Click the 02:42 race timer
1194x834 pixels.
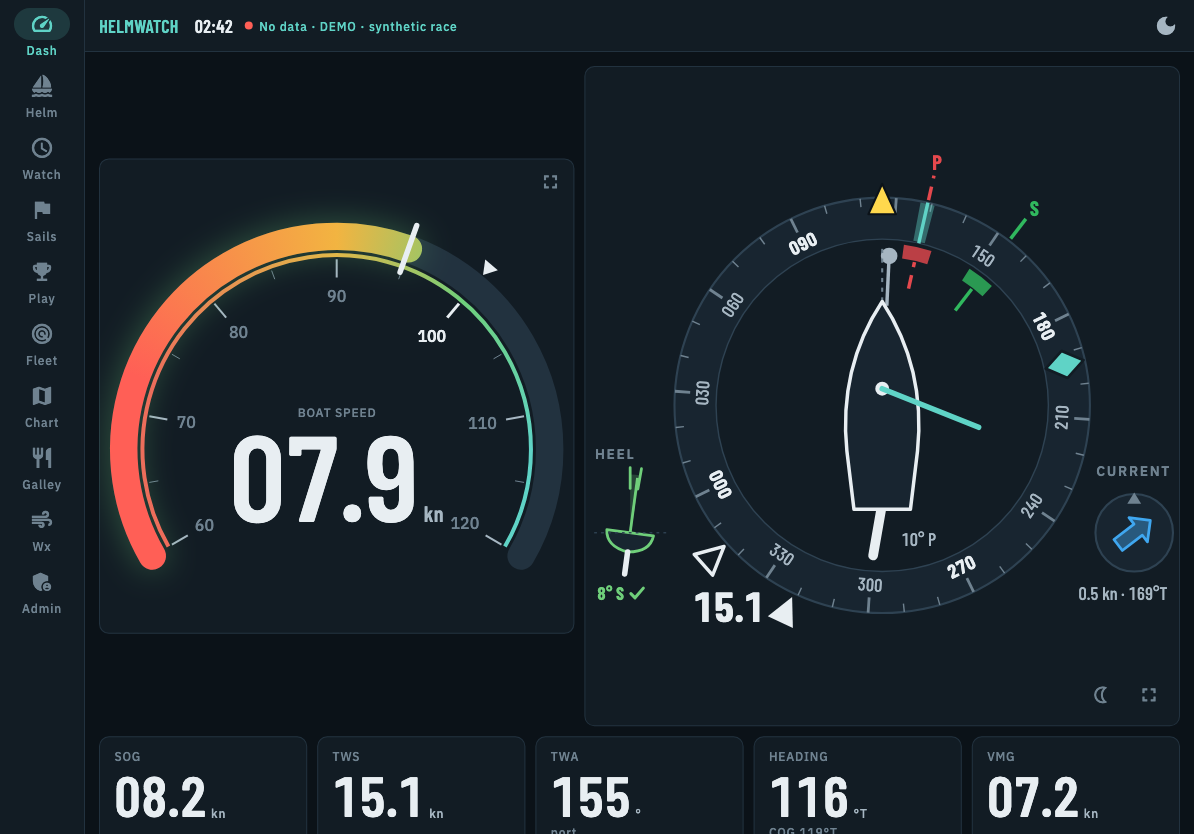[213, 27]
